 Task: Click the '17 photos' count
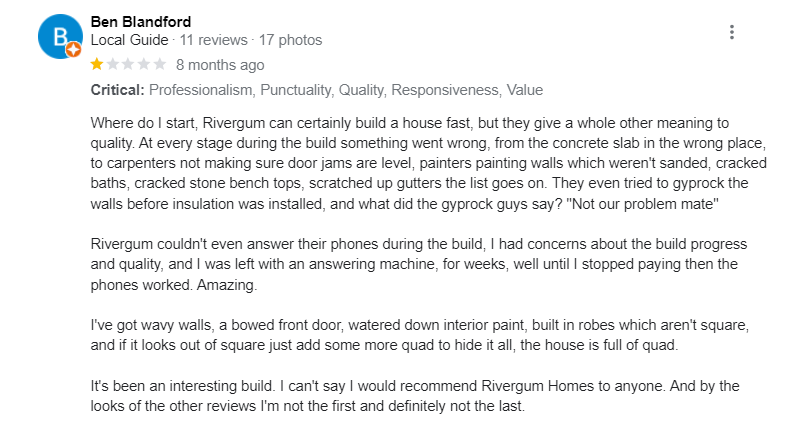click(290, 40)
